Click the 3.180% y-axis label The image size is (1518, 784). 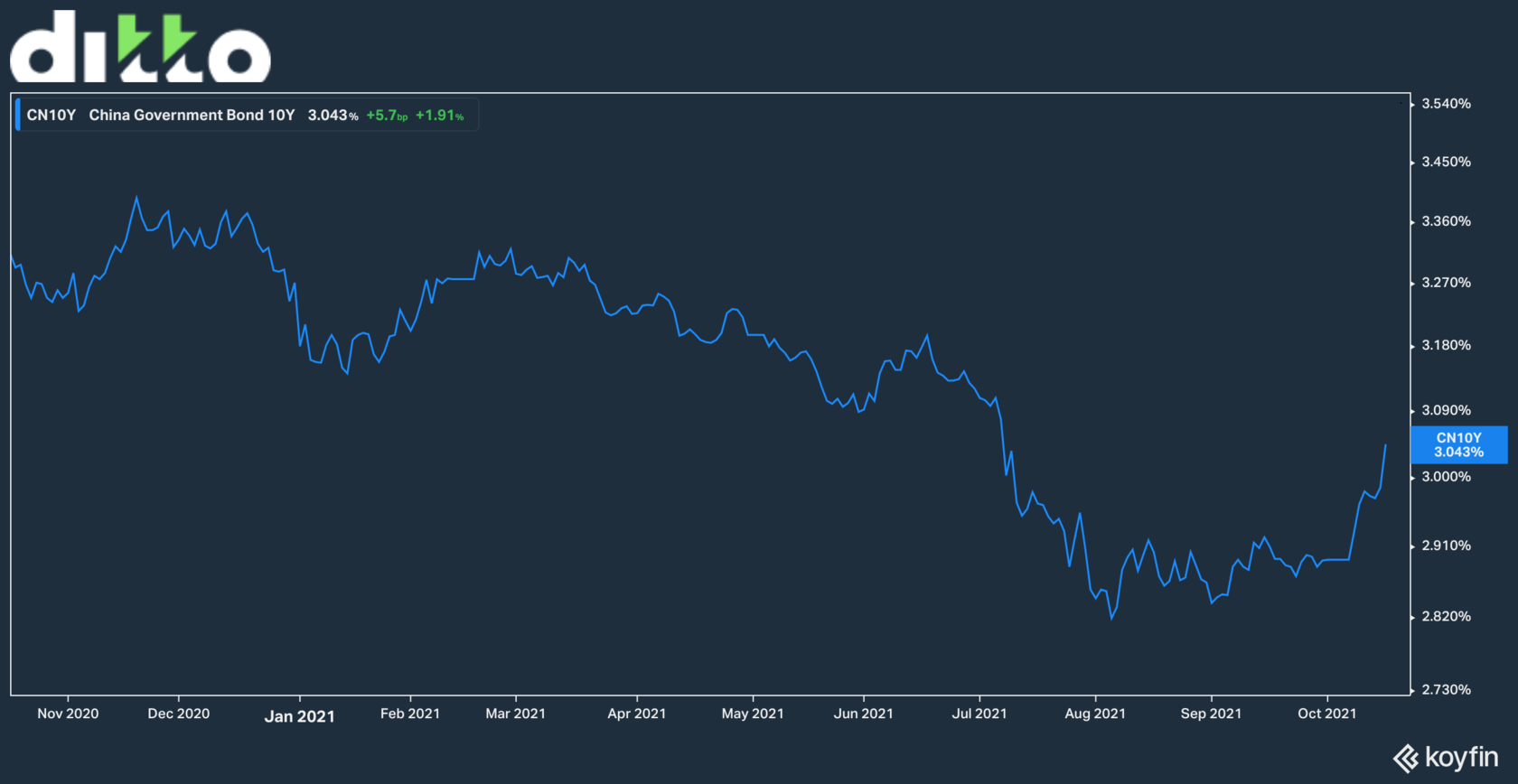[x=1446, y=345]
